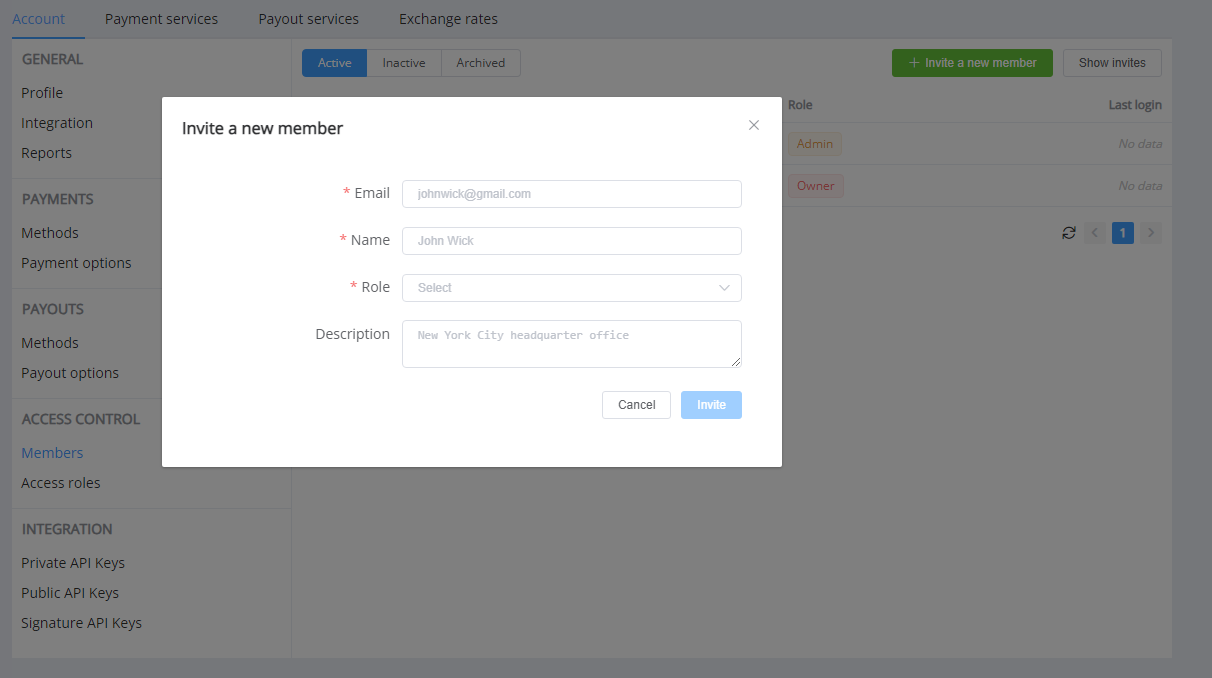
Task: Click the green Invite a new member button
Action: point(972,63)
